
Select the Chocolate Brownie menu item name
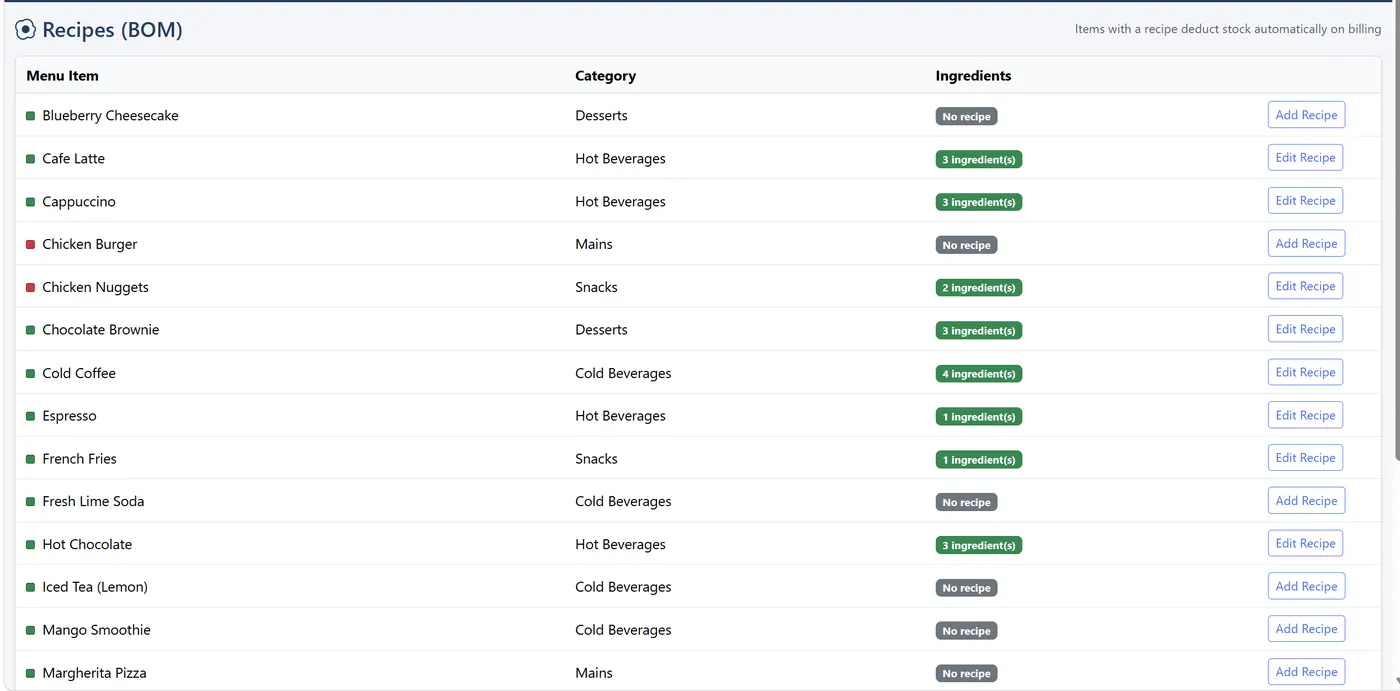click(100, 330)
